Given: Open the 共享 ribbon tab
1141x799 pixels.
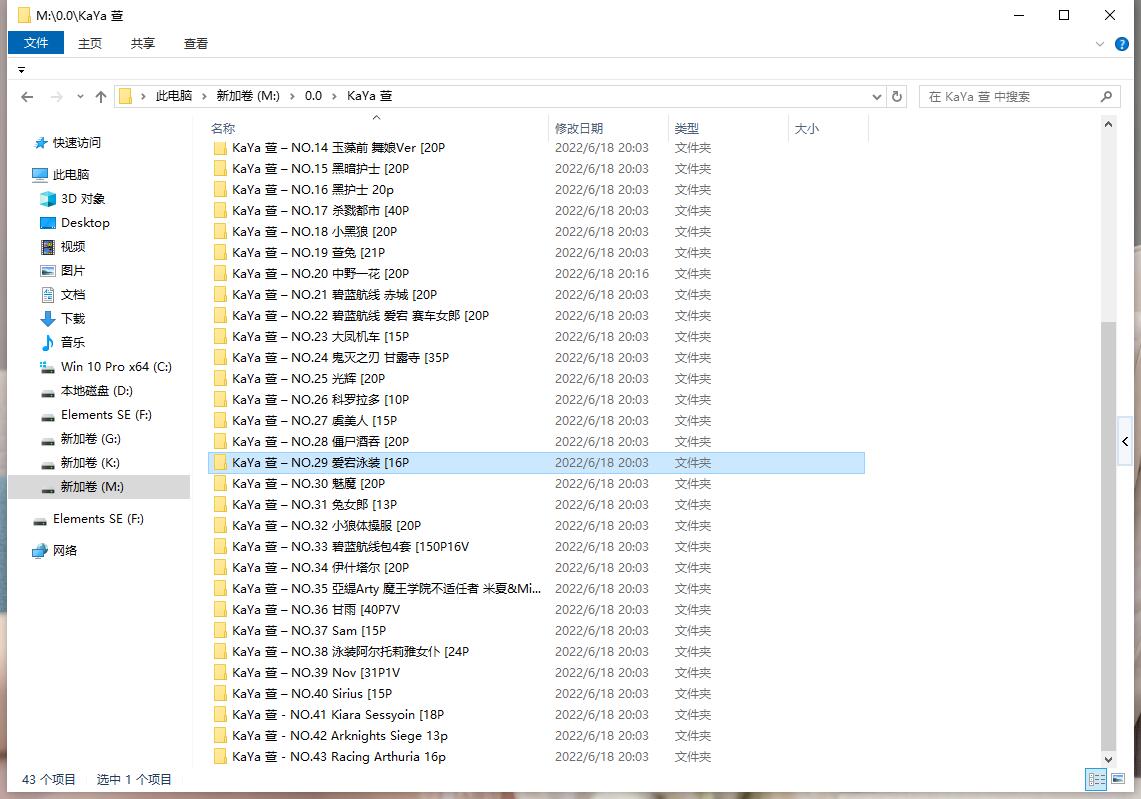Looking at the screenshot, I should [143, 44].
